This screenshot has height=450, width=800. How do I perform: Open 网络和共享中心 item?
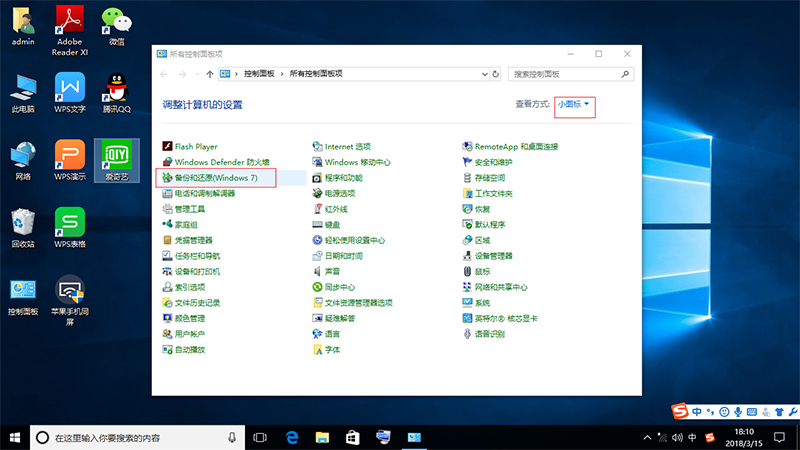coord(495,287)
